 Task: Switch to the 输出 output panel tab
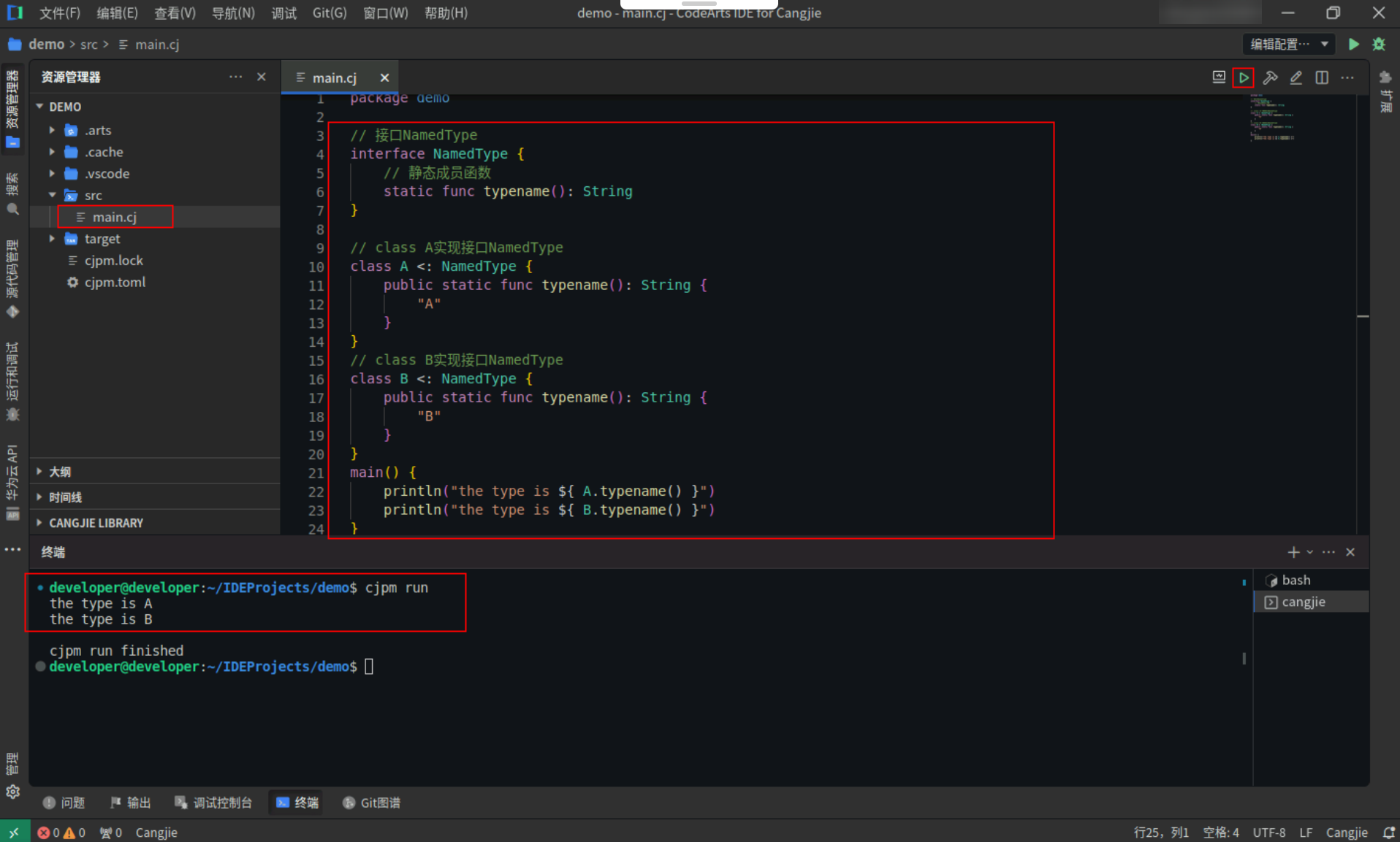tap(130, 803)
